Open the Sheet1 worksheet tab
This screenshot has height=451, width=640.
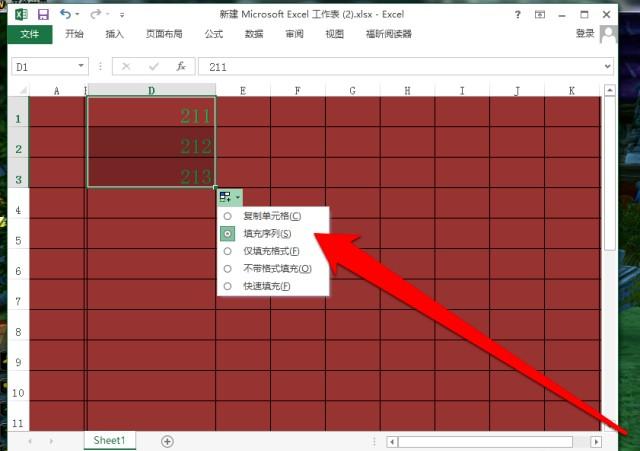109,440
